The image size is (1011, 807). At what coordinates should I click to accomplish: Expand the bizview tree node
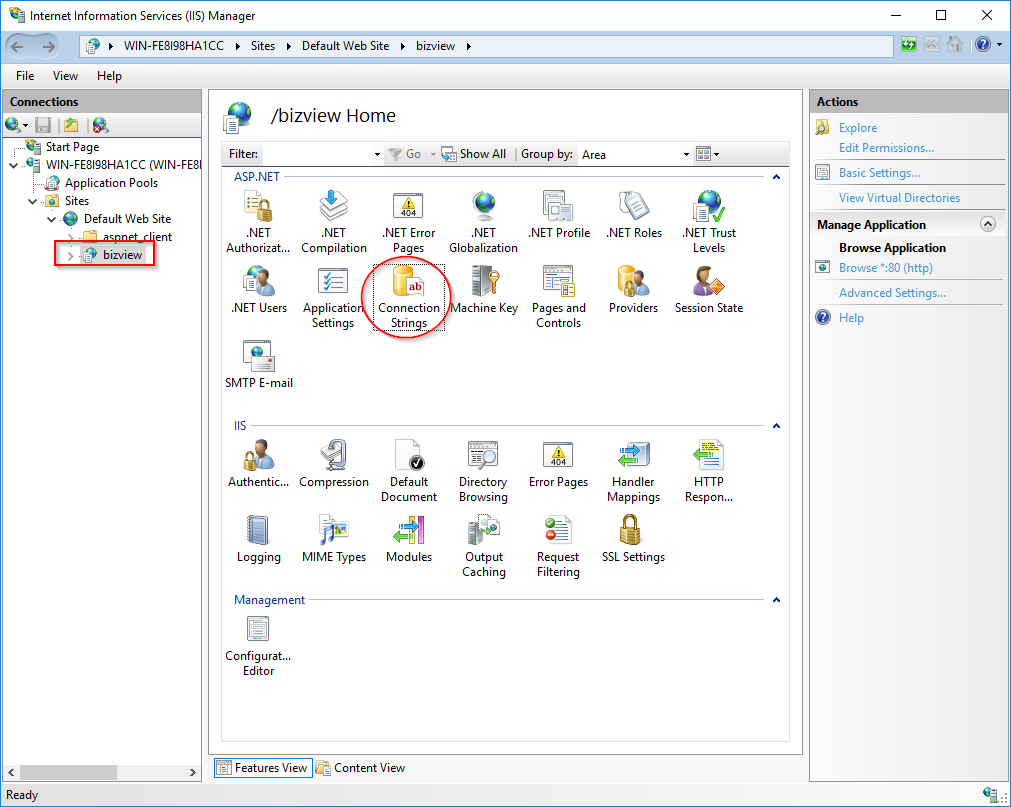pos(70,255)
